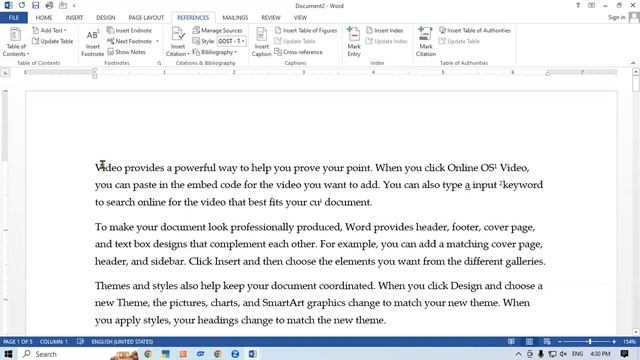Click the zoom out minus button
This screenshot has height=360, width=640.
click(x=560, y=342)
